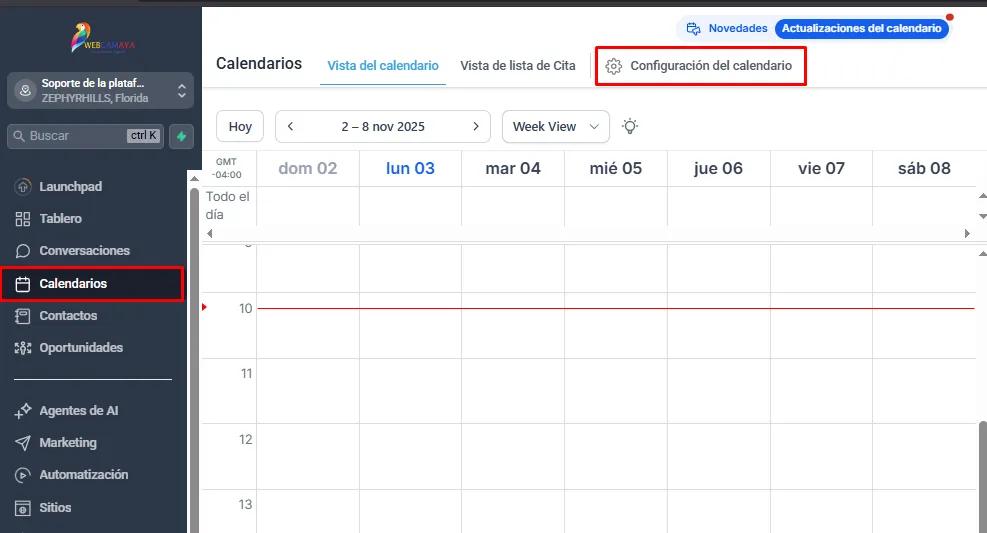The width and height of the screenshot is (987, 533).
Task: Switch to Vista de lista de Cita tab
Action: 517,65
